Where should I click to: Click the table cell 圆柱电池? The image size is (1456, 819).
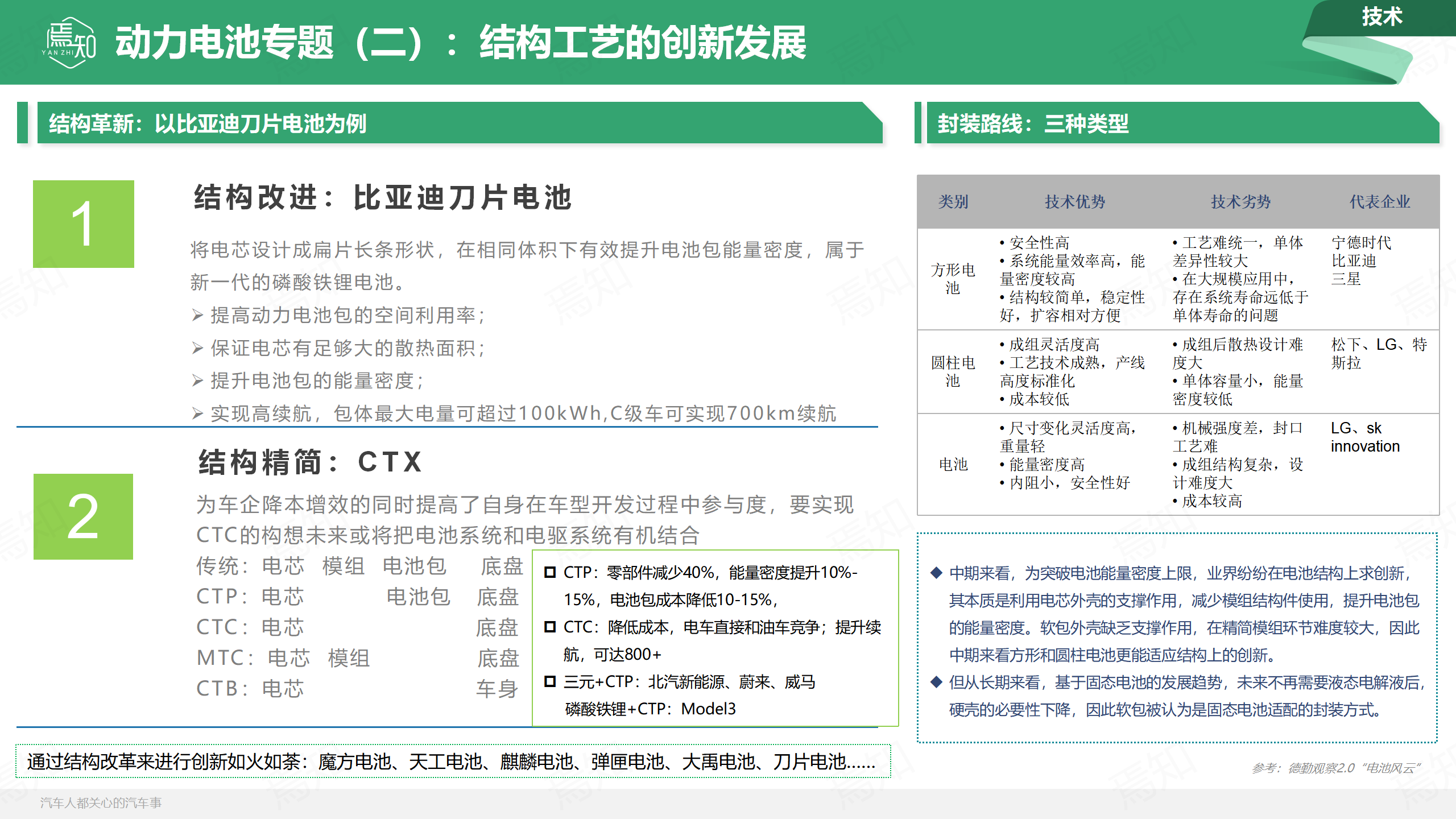pos(953,371)
